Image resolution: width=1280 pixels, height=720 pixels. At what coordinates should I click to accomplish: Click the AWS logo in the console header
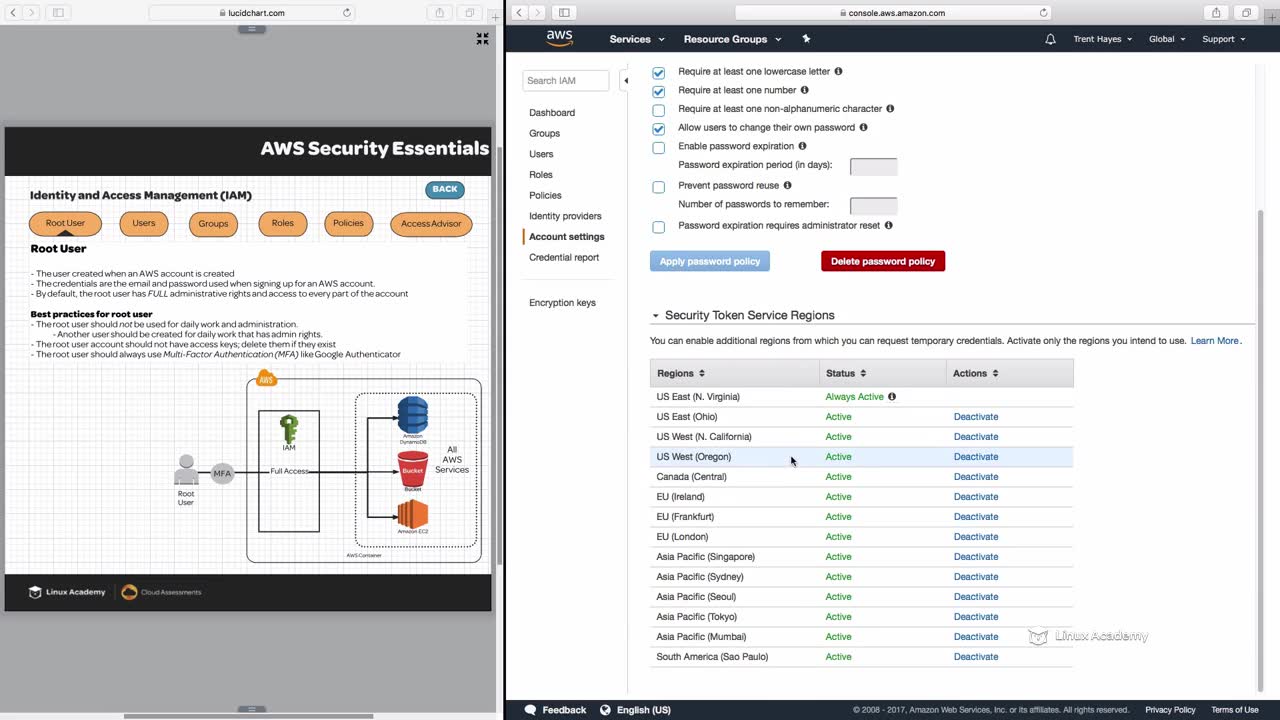[559, 38]
